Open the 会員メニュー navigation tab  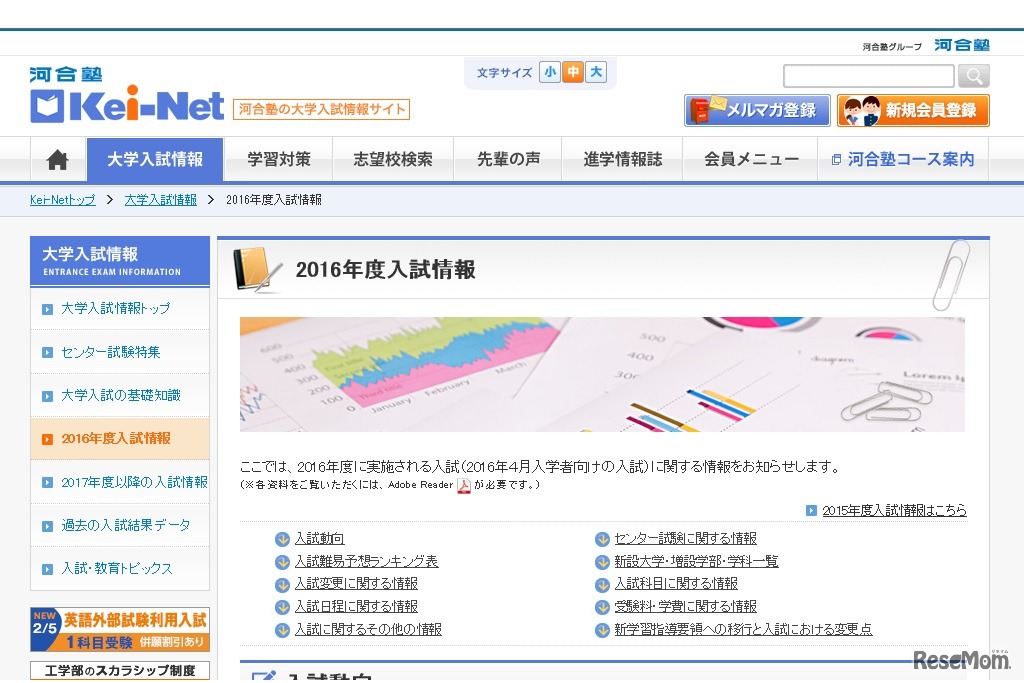coord(751,159)
